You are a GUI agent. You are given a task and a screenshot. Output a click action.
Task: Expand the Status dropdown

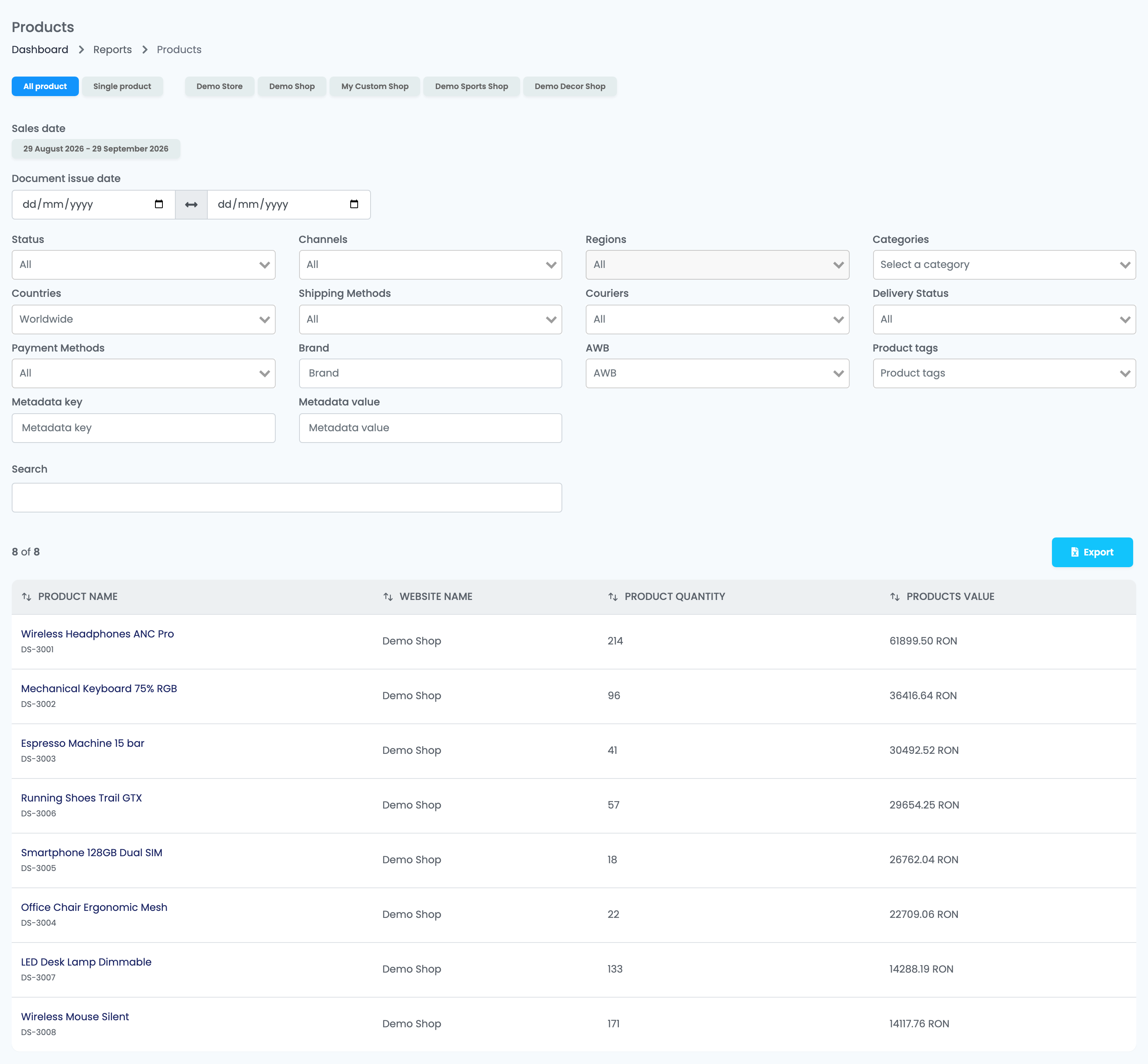(143, 265)
